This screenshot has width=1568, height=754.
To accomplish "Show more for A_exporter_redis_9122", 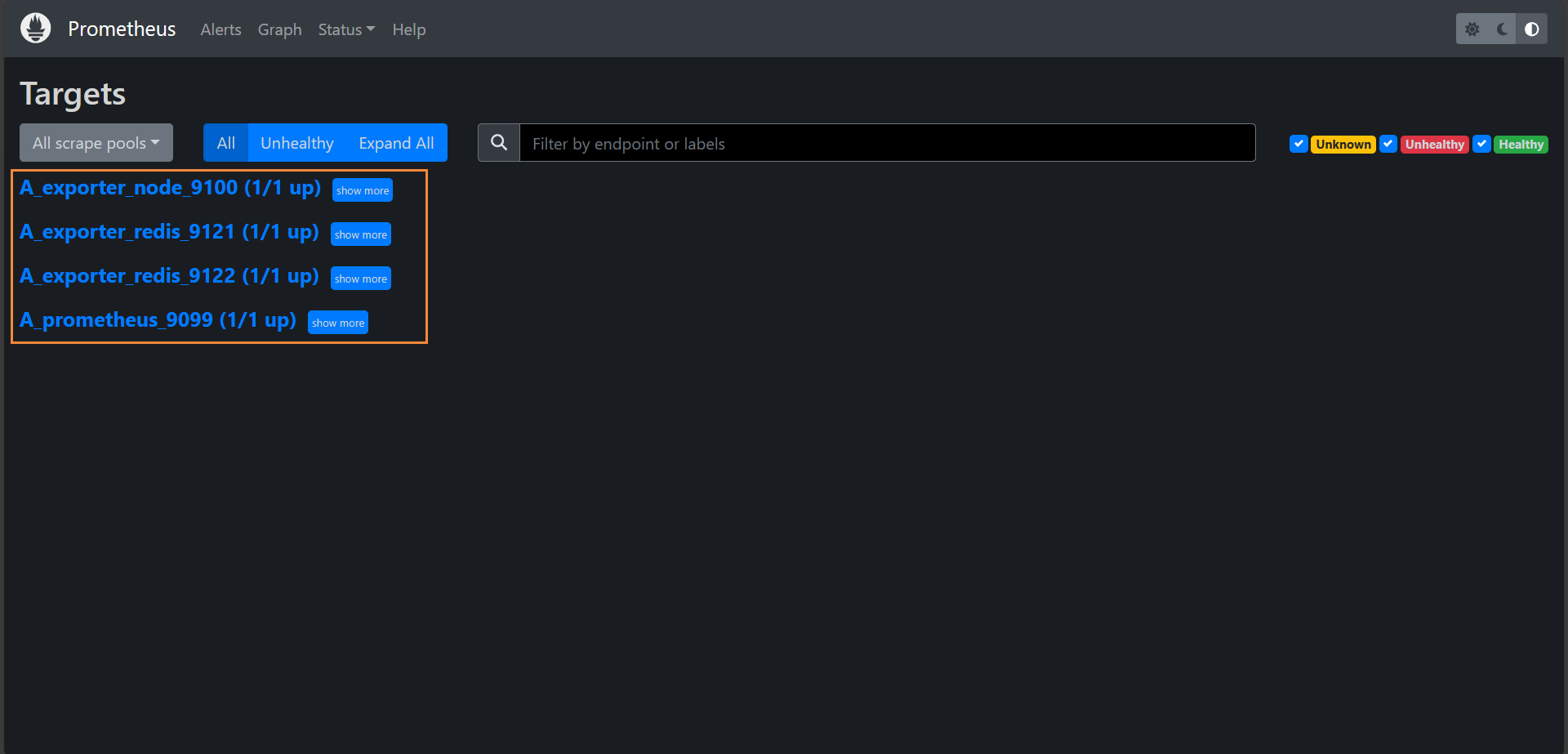I will click(x=361, y=279).
